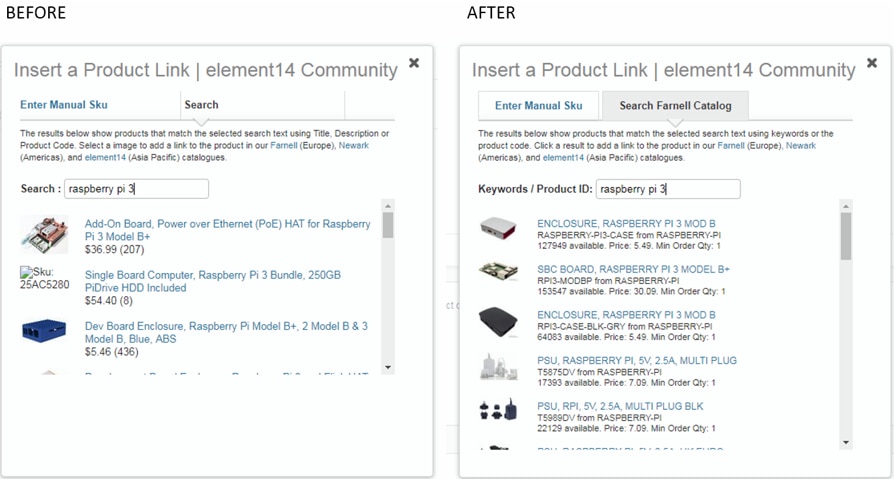Click the Search field containing raspberry pi 3

[x=136, y=189]
